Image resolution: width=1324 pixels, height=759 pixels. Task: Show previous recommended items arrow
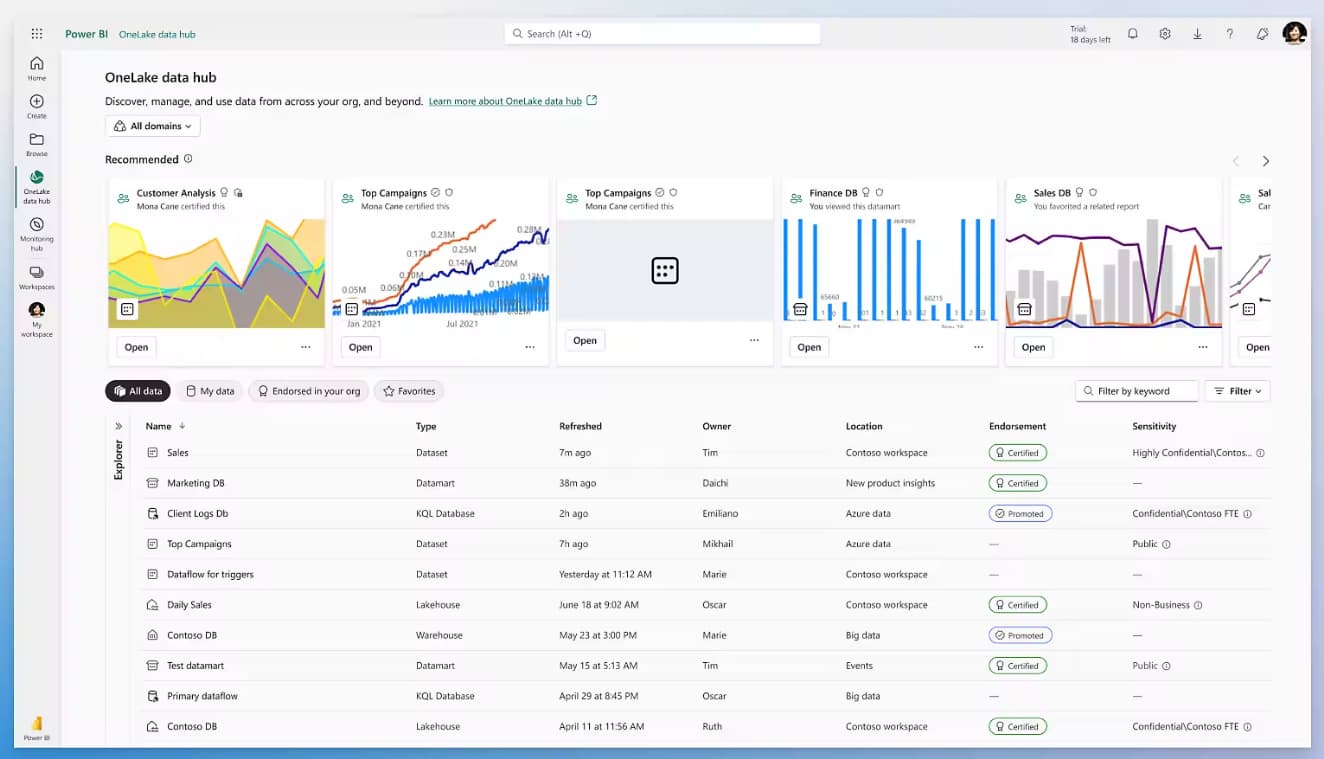pyautogui.click(x=1236, y=161)
